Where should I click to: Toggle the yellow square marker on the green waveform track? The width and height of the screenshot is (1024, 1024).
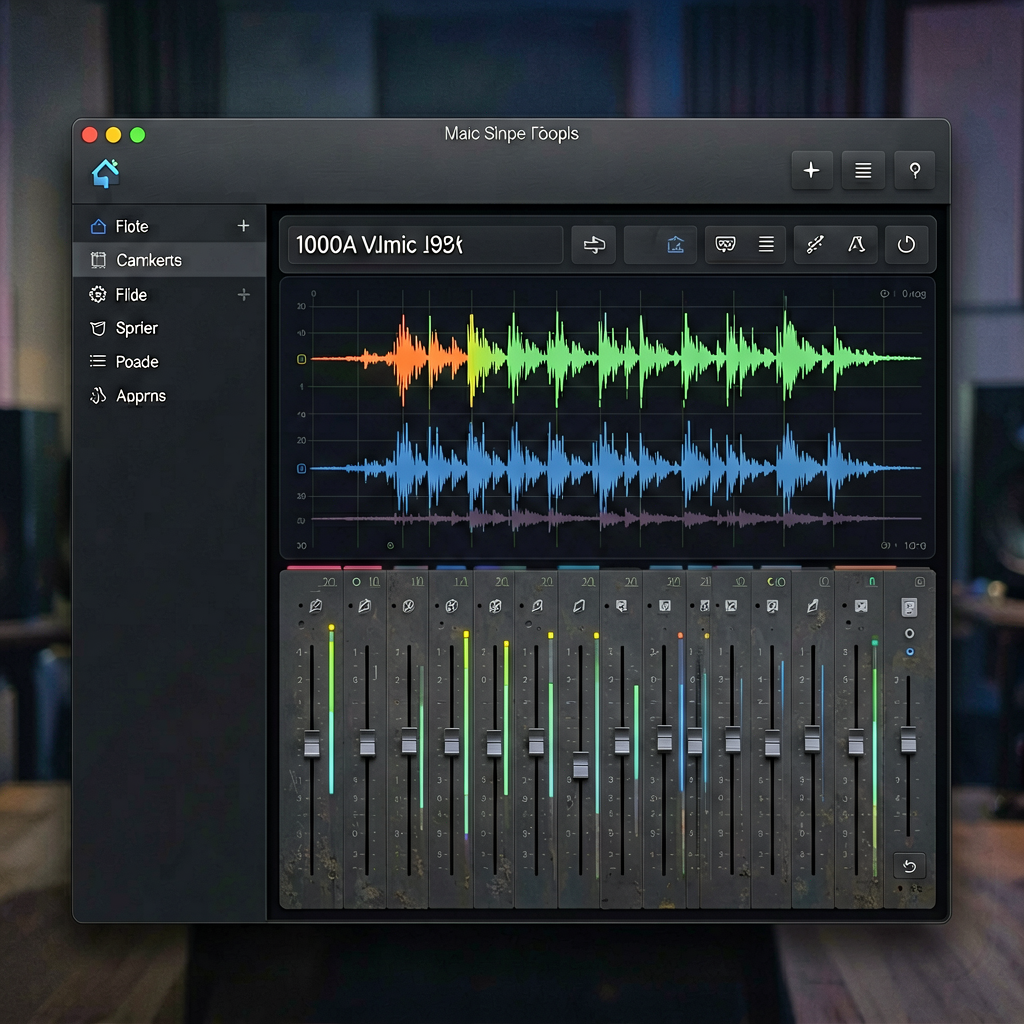click(301, 359)
